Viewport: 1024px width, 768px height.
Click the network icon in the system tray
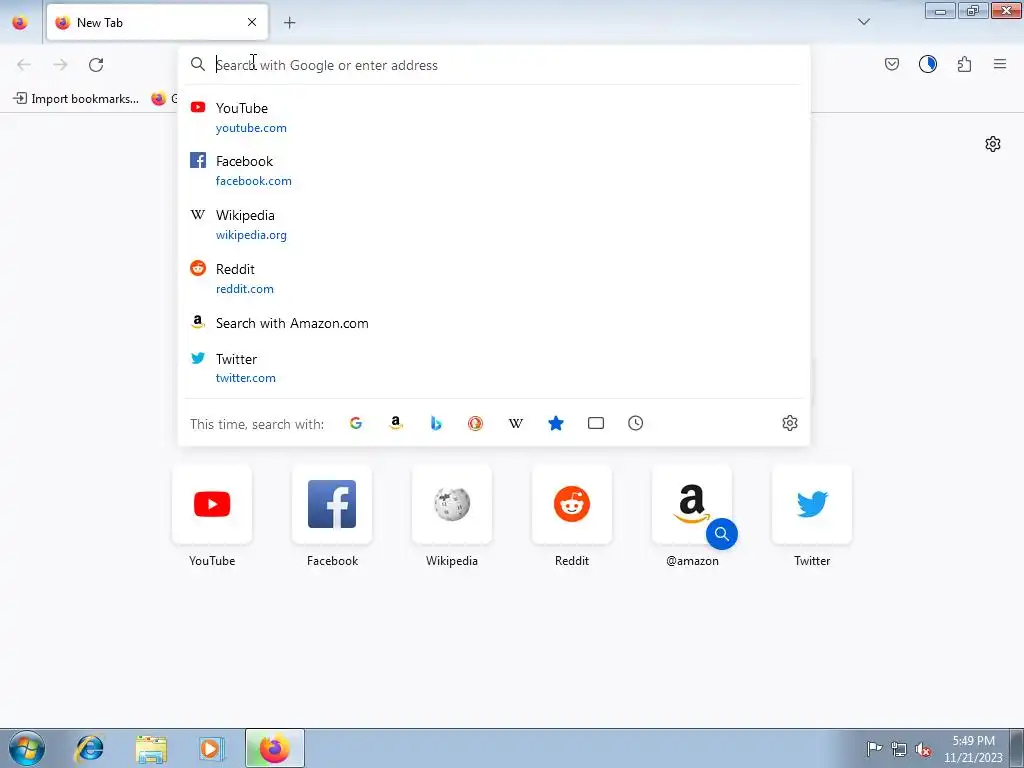[899, 749]
